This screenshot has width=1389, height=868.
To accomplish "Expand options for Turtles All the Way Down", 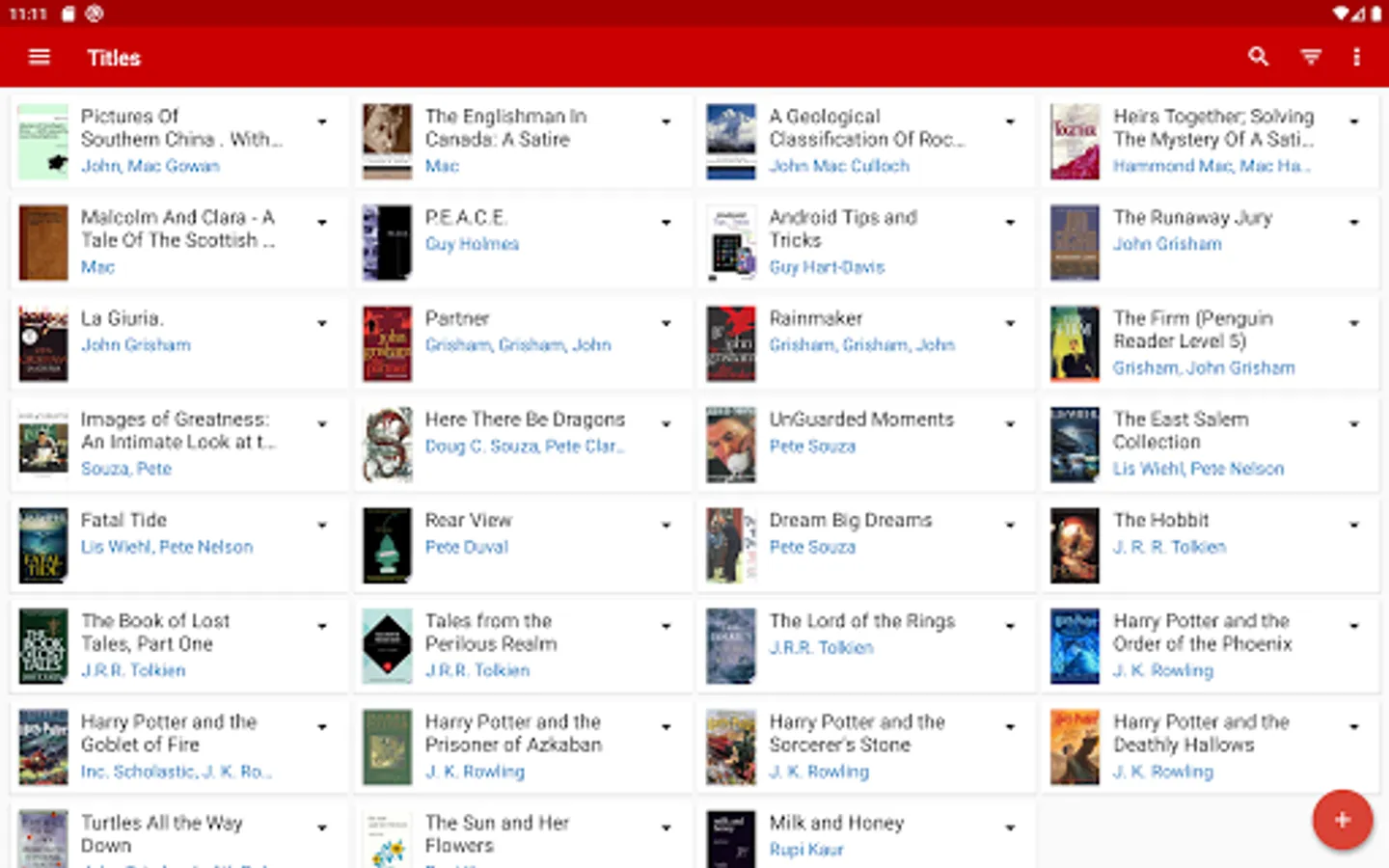I will 322,827.
